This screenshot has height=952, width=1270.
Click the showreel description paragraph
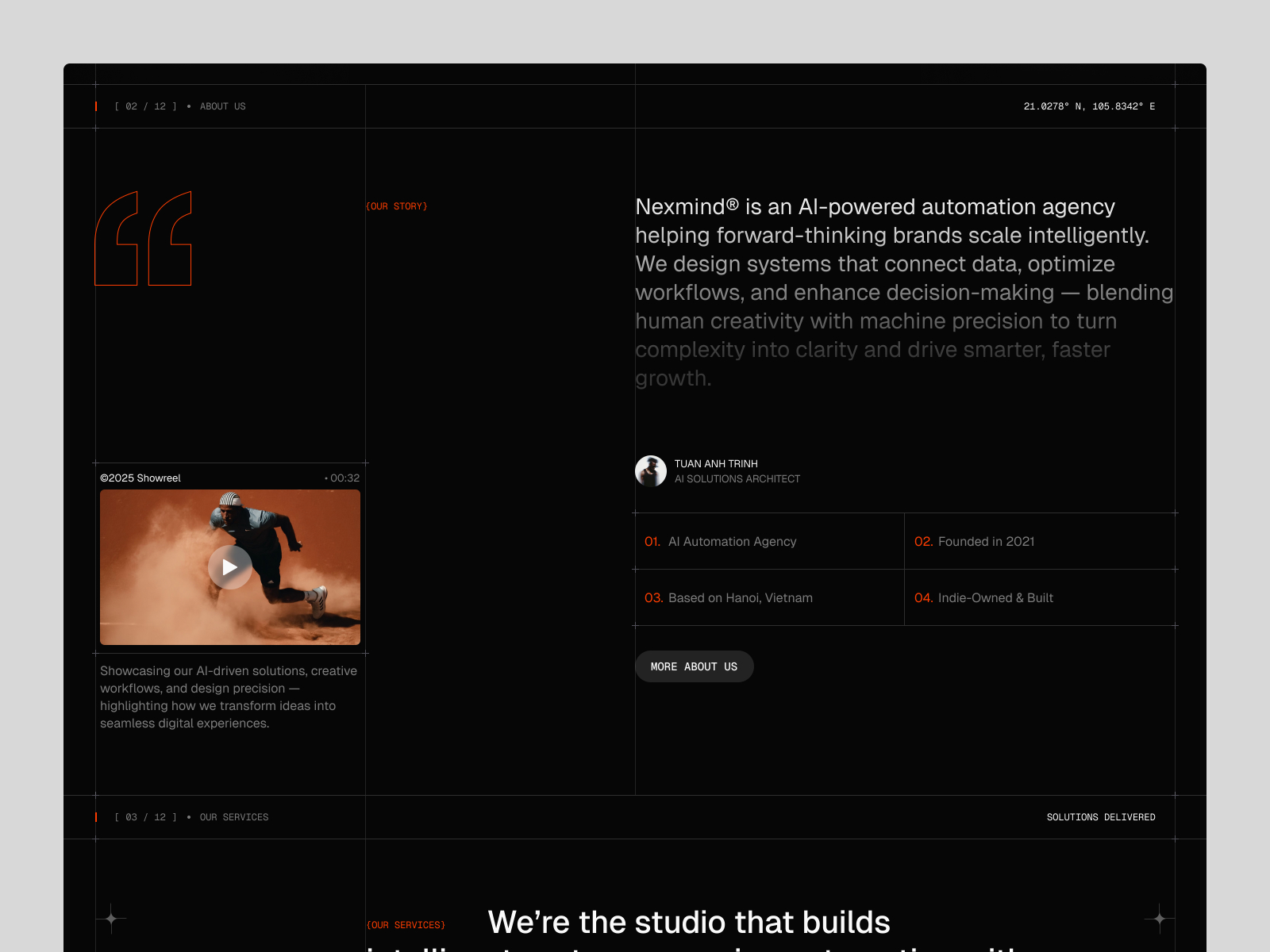click(229, 697)
